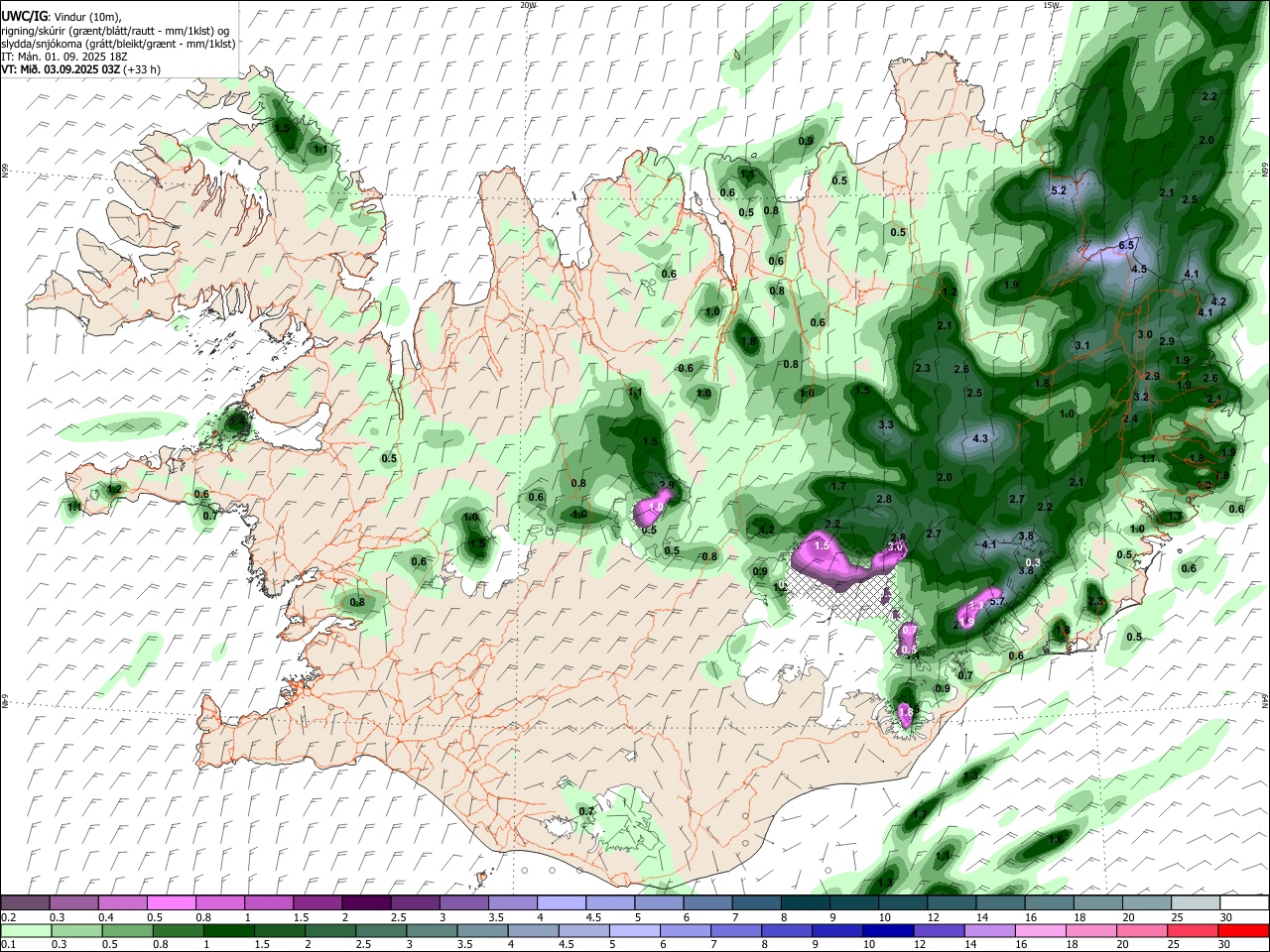
Task: Click the bright pink swatch between 0.5 and 0.8, upper legend
Action: pyautogui.click(x=171, y=902)
